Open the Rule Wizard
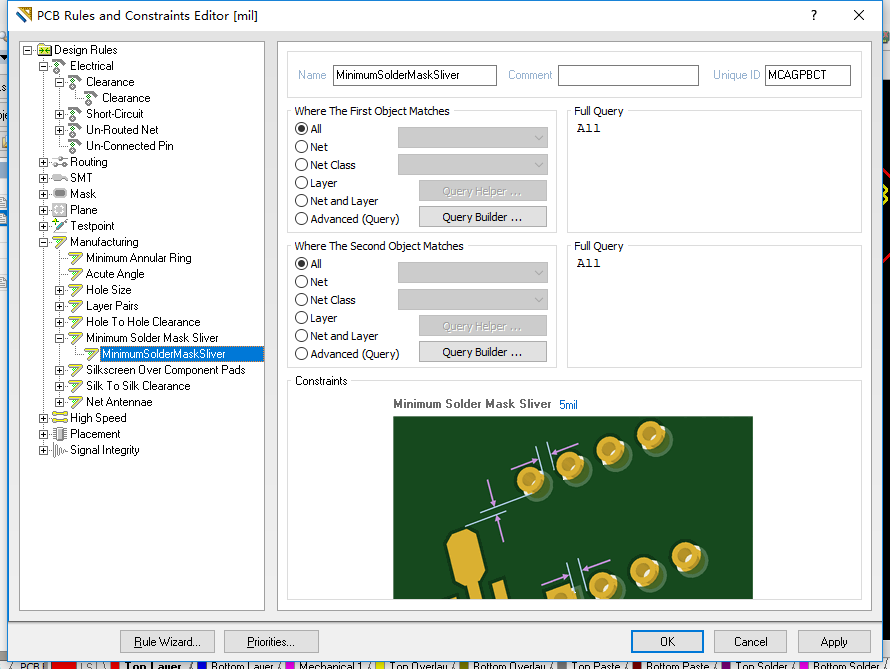The image size is (890, 669). click(167, 642)
